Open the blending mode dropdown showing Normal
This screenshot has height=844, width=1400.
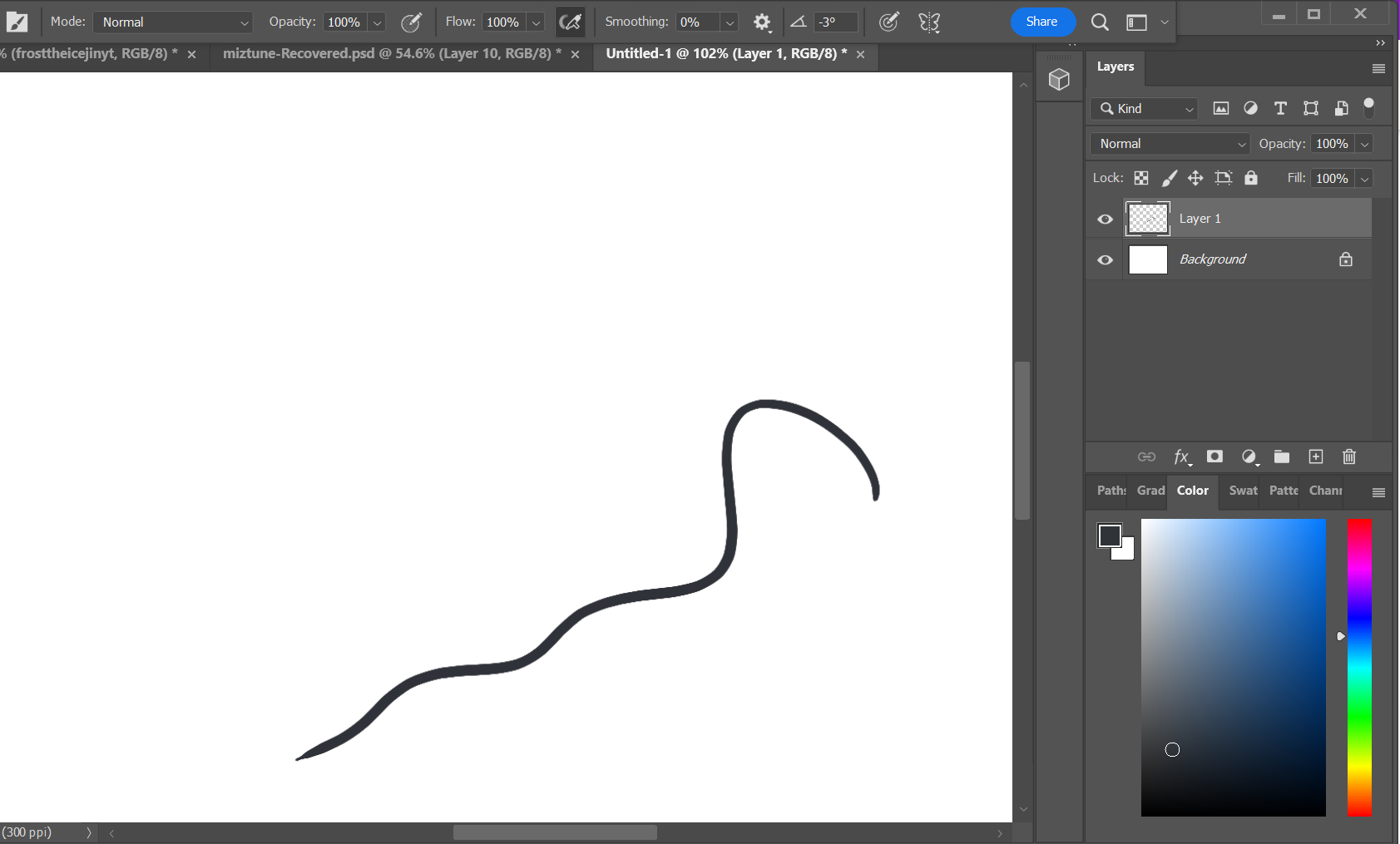1168,143
